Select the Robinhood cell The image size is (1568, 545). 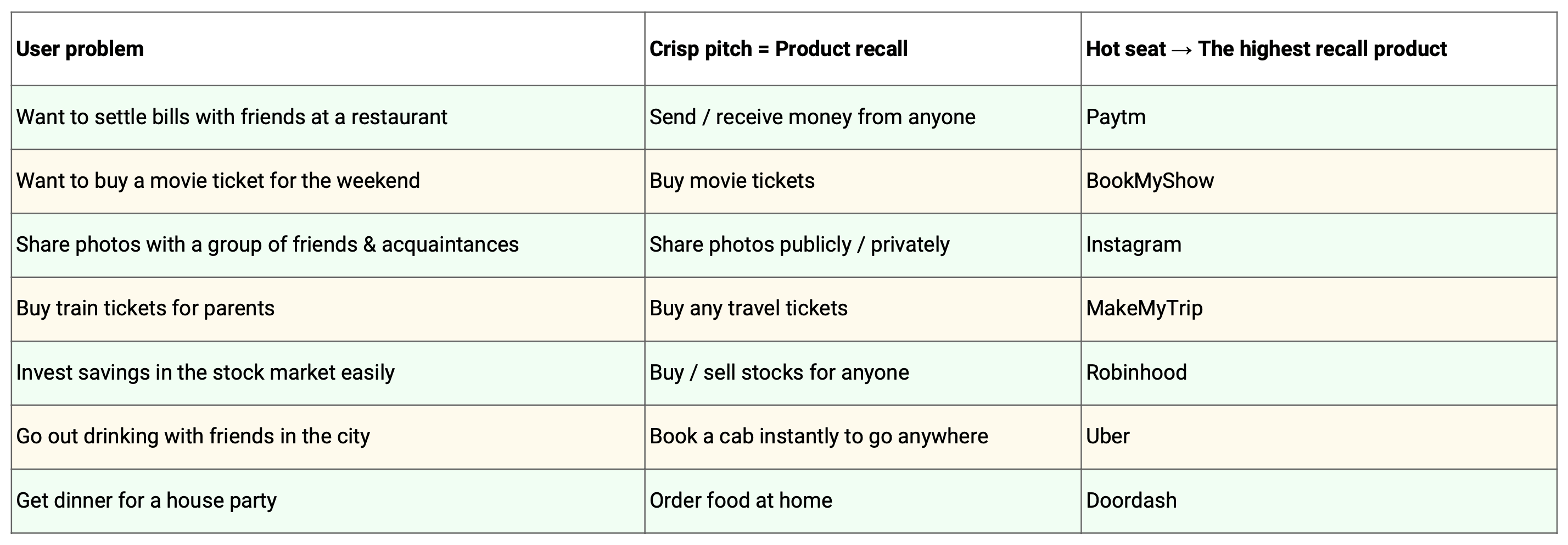[1318, 373]
